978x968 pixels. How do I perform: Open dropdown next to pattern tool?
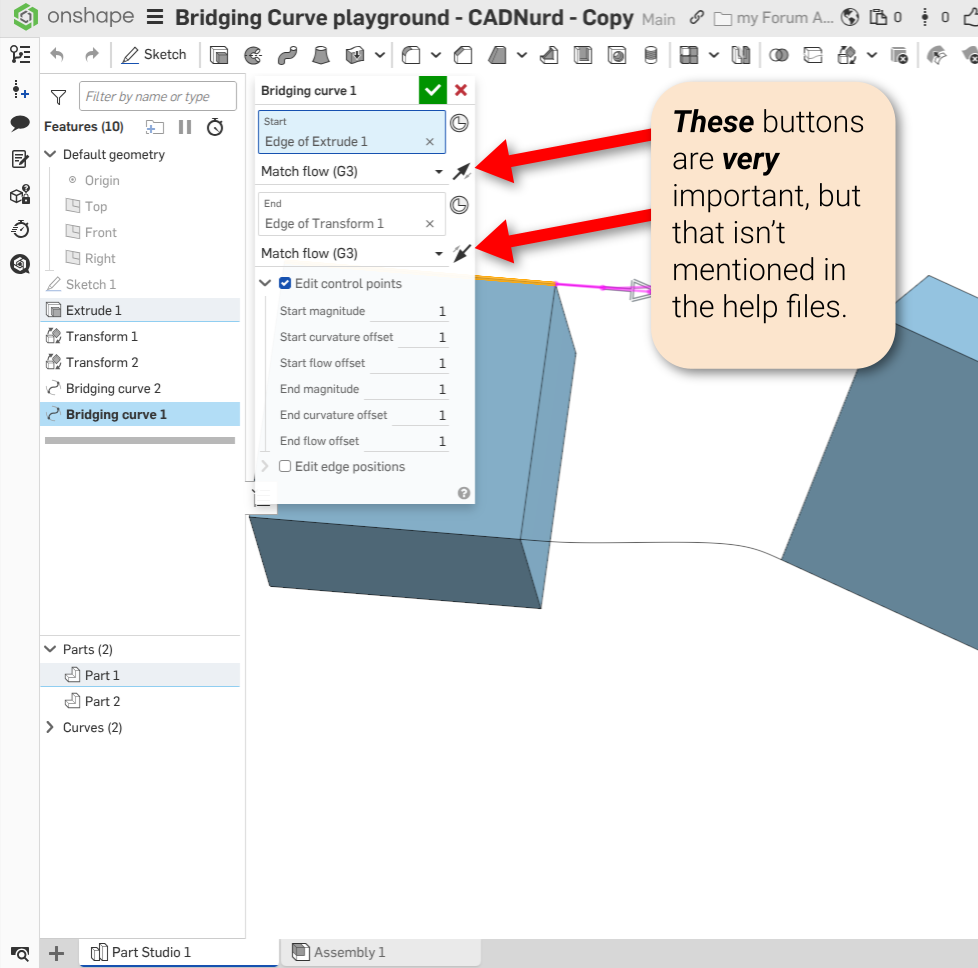tap(714, 56)
